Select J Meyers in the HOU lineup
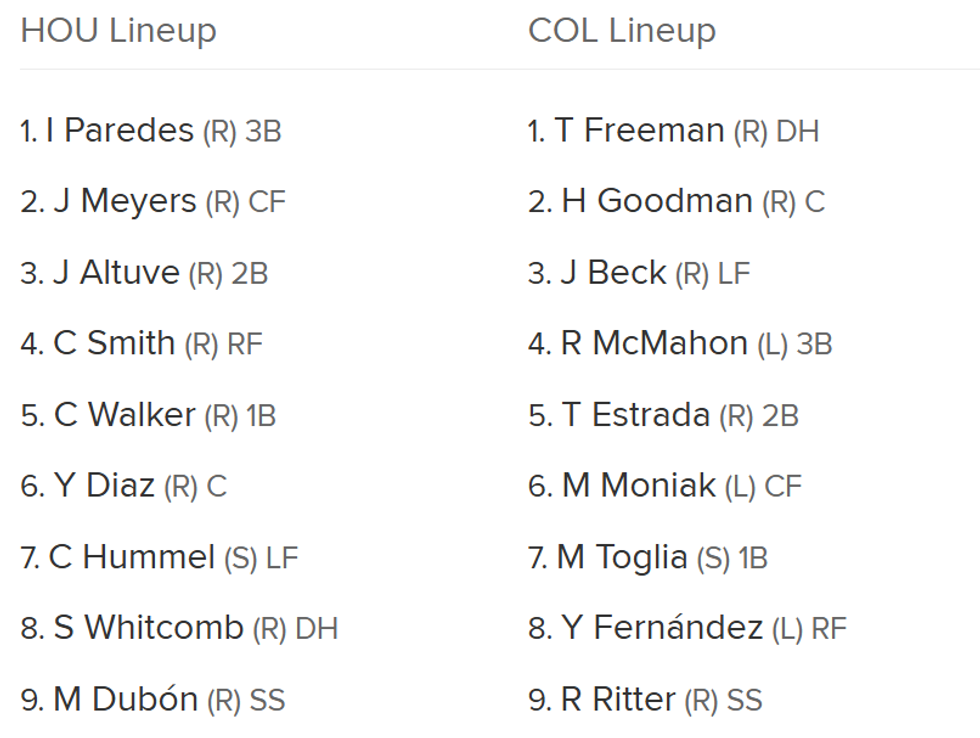Screen dimensions: 980x738 (124, 202)
